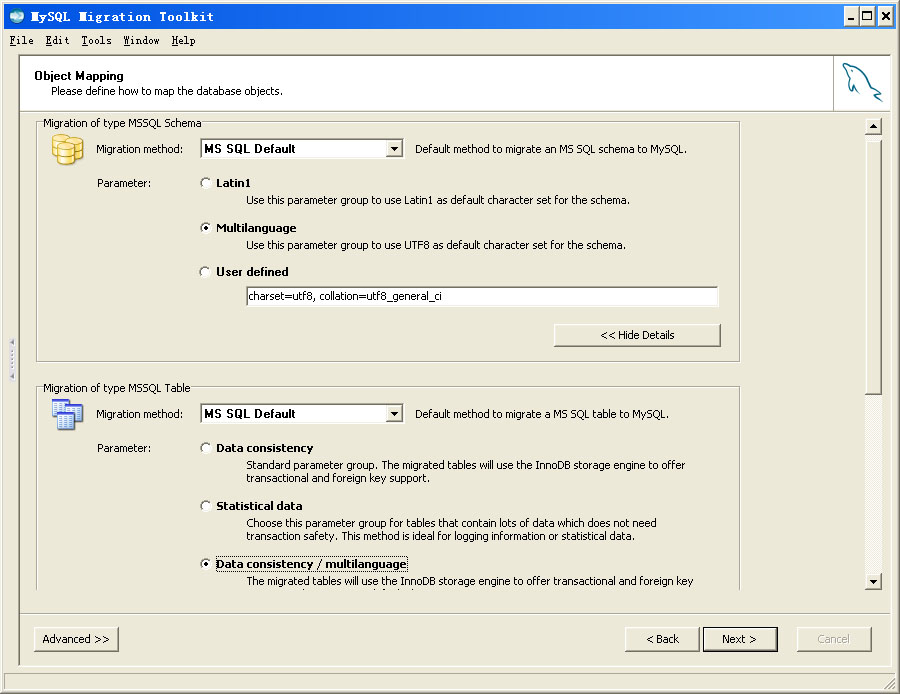900x694 pixels.
Task: Click the MSSQL Table migration icon
Action: (66, 412)
